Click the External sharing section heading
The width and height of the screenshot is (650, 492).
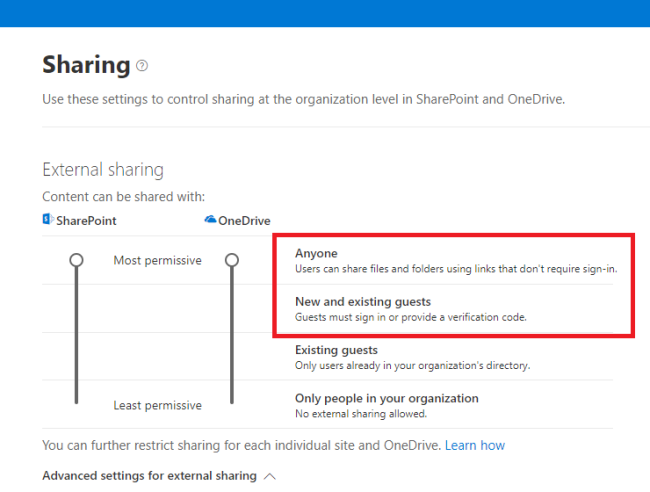click(x=103, y=170)
